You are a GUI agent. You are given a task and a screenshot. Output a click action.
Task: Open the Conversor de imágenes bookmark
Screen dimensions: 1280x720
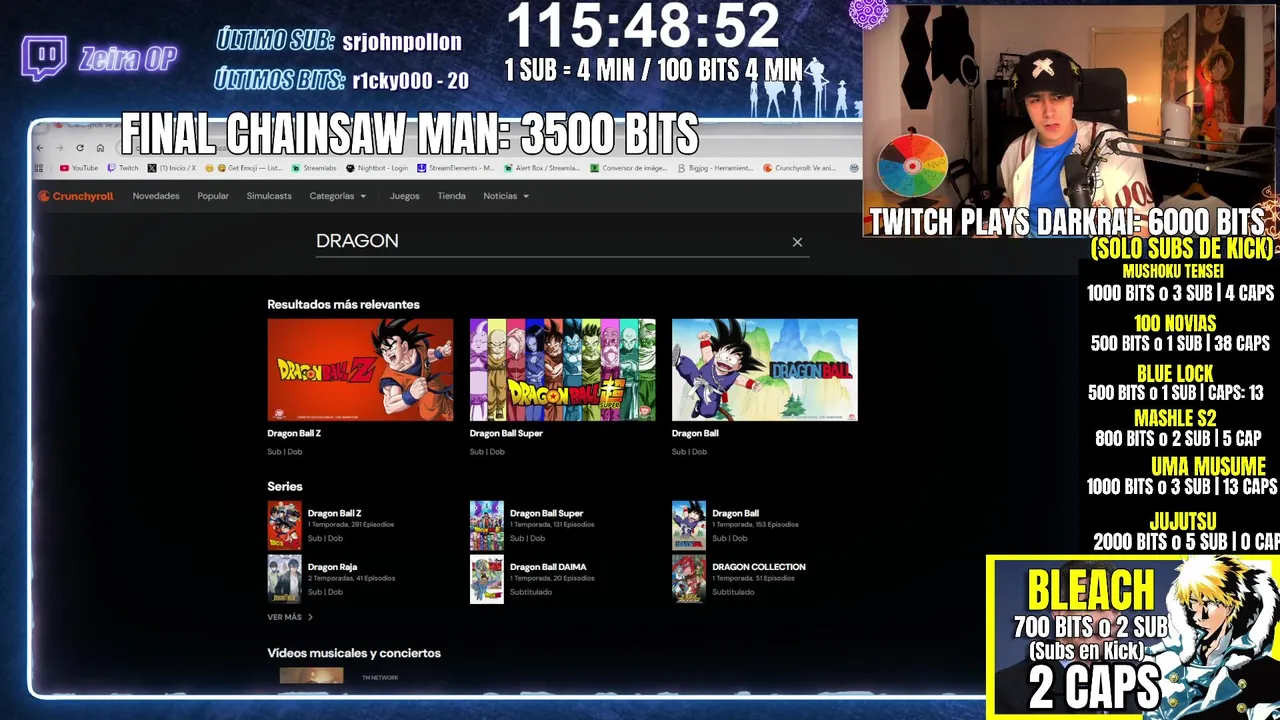[x=629, y=168]
